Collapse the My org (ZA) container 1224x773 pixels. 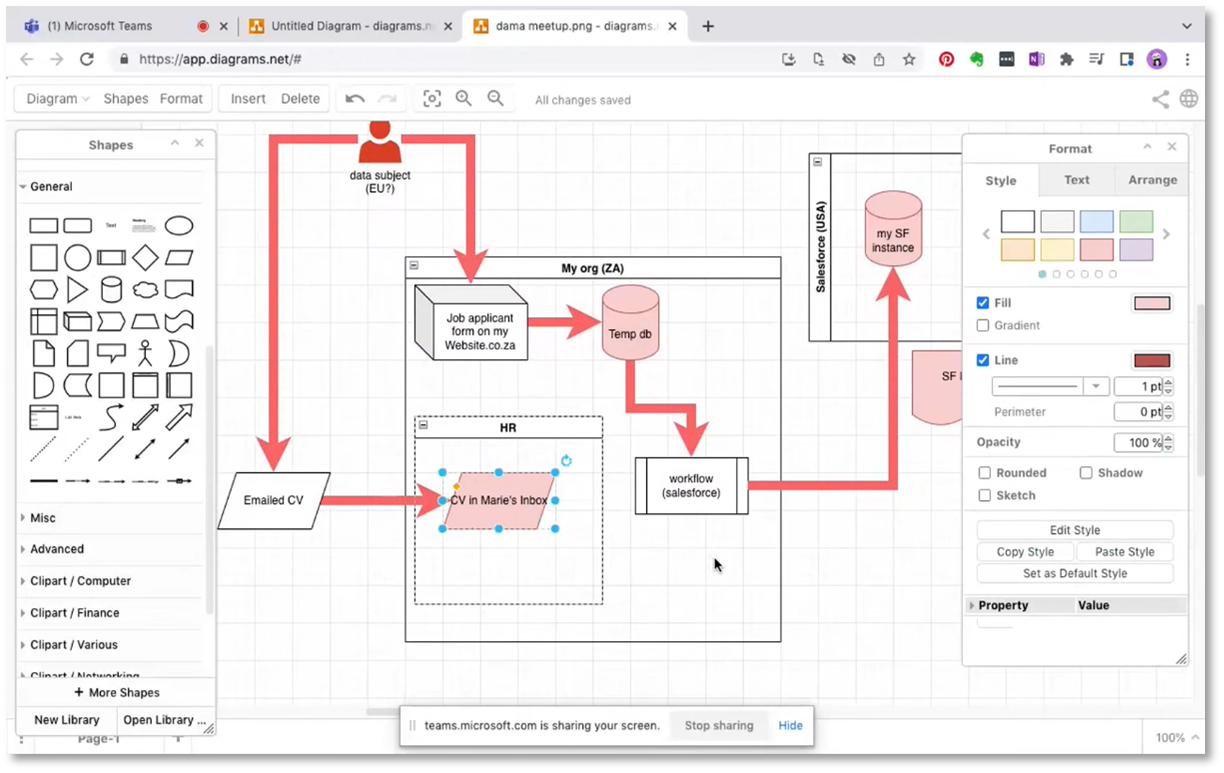414,266
